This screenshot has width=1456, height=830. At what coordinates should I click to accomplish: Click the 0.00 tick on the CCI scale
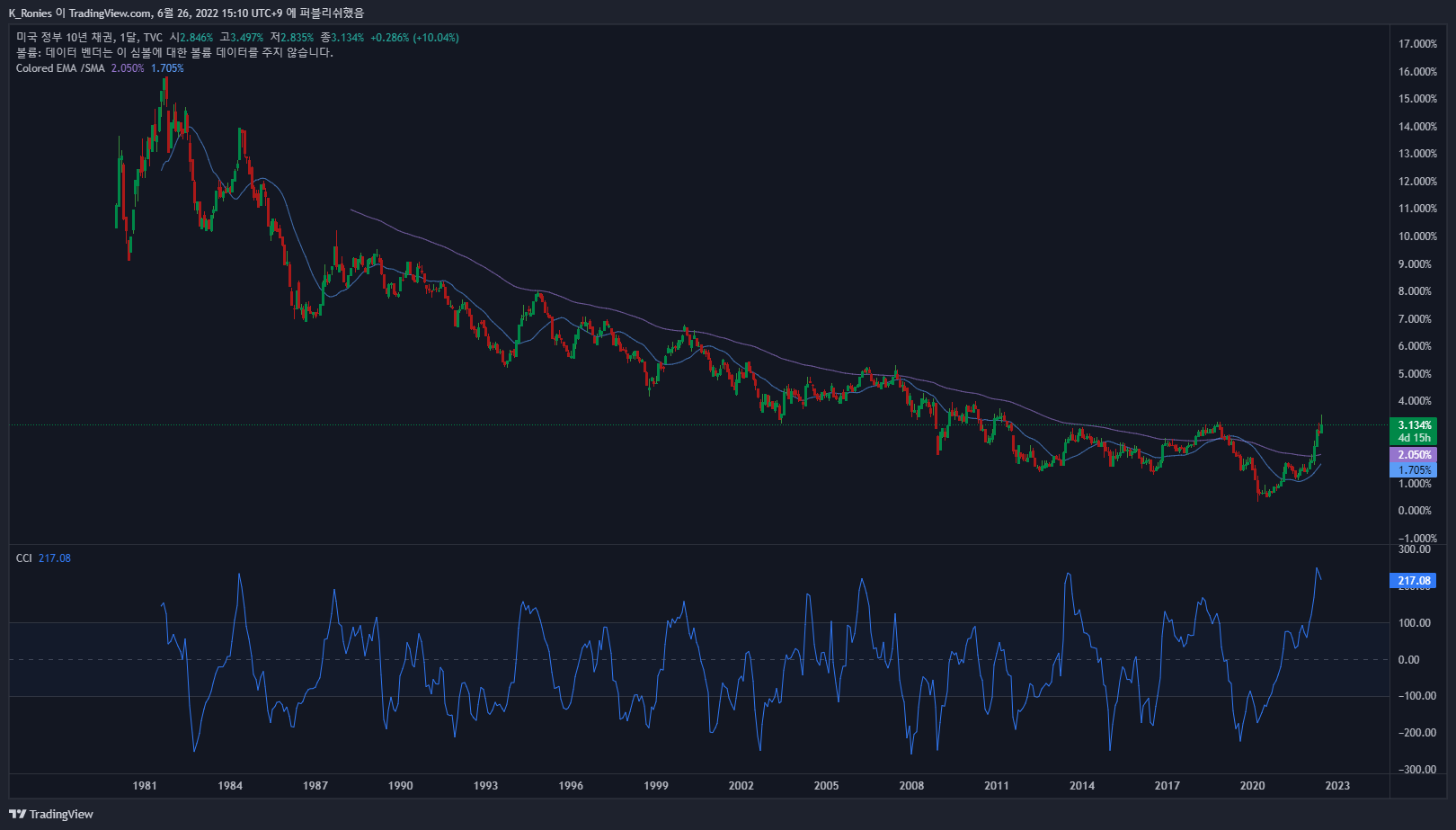1408,660
